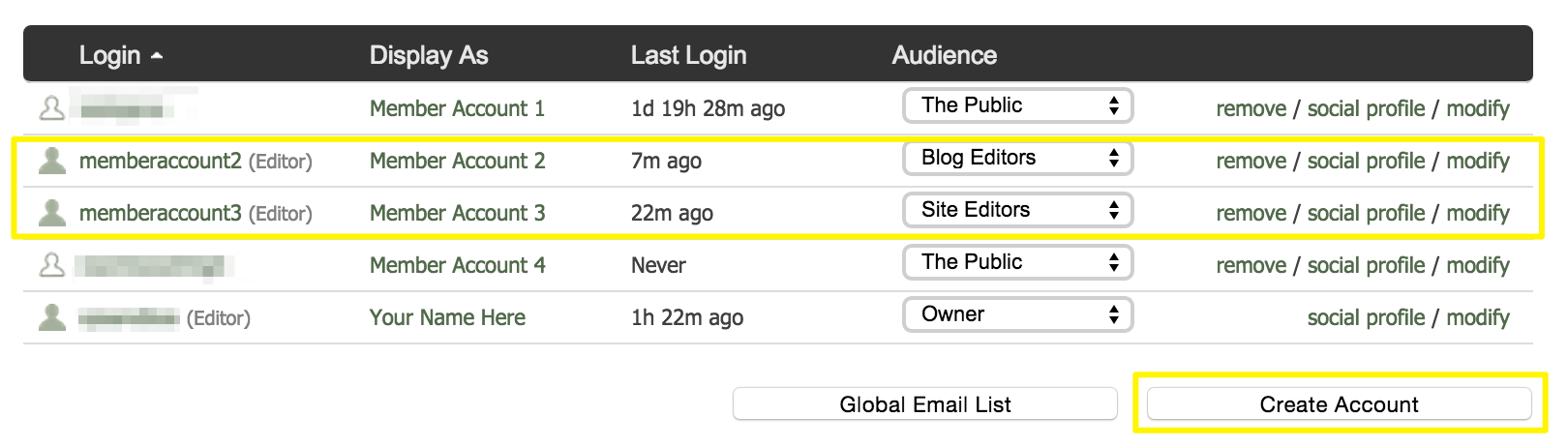Open the Global Email List
Image resolution: width=1568 pixels, height=447 pixels.
click(924, 404)
